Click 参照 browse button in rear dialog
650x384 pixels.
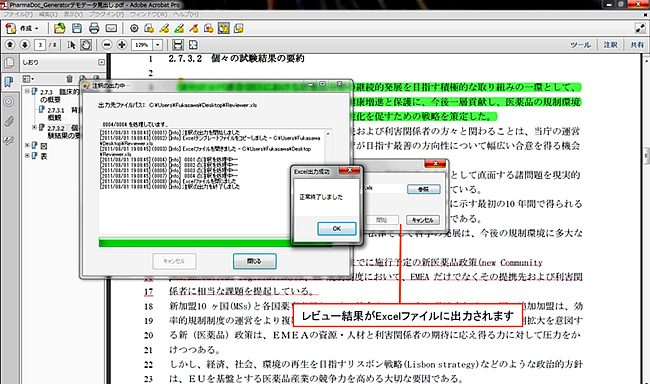(x=423, y=189)
